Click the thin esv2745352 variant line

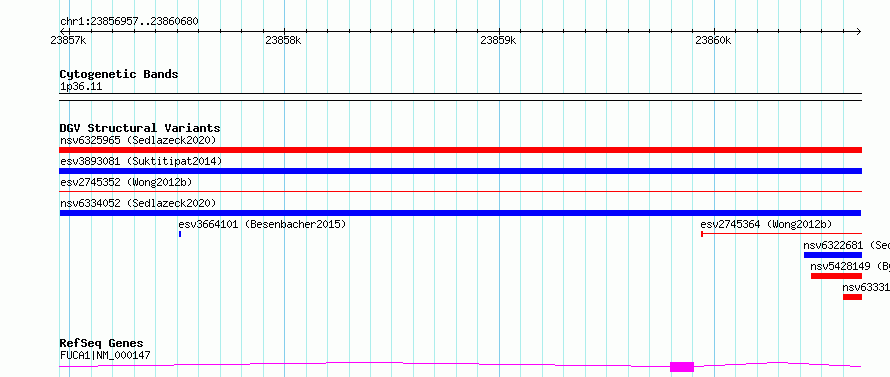coord(460,192)
